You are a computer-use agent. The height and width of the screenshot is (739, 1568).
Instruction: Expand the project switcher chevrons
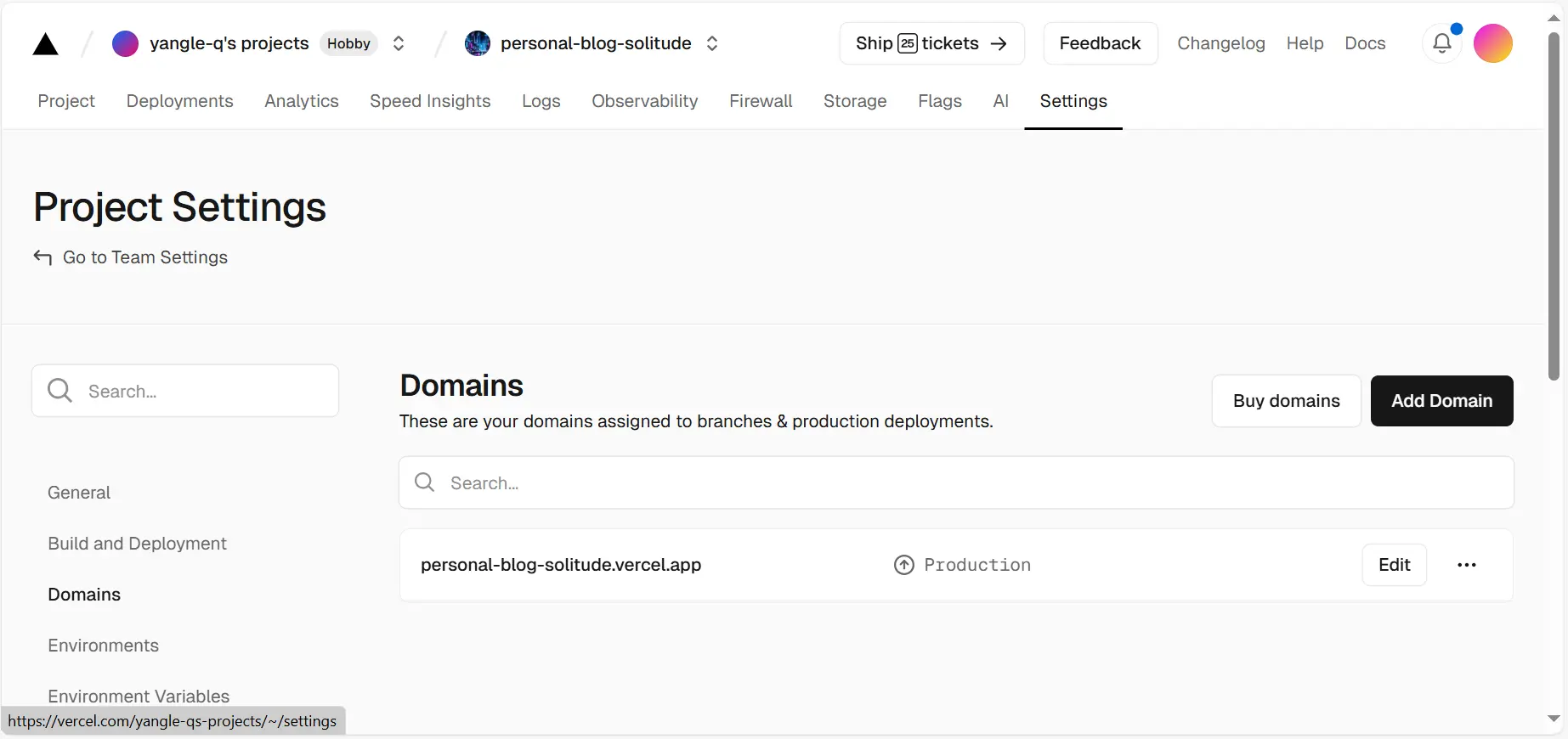712,43
